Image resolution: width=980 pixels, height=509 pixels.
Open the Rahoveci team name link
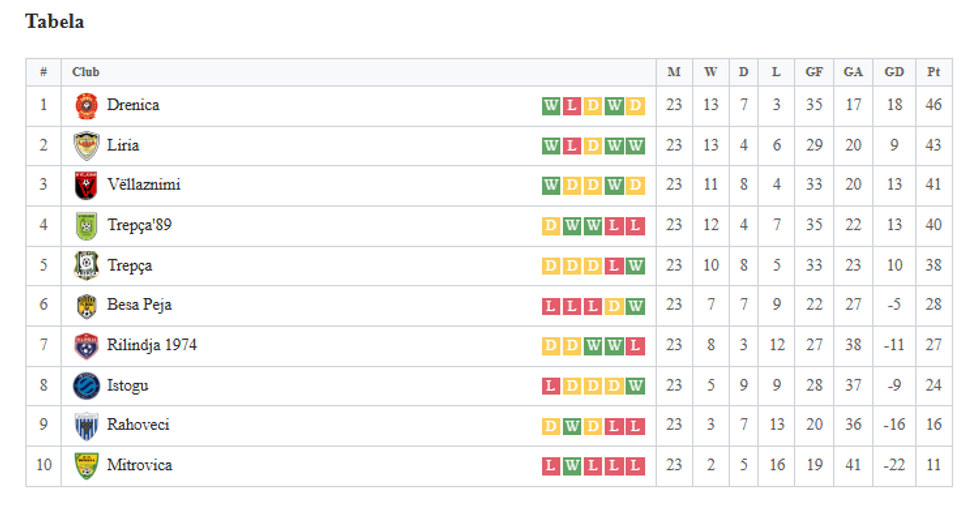[x=138, y=425]
